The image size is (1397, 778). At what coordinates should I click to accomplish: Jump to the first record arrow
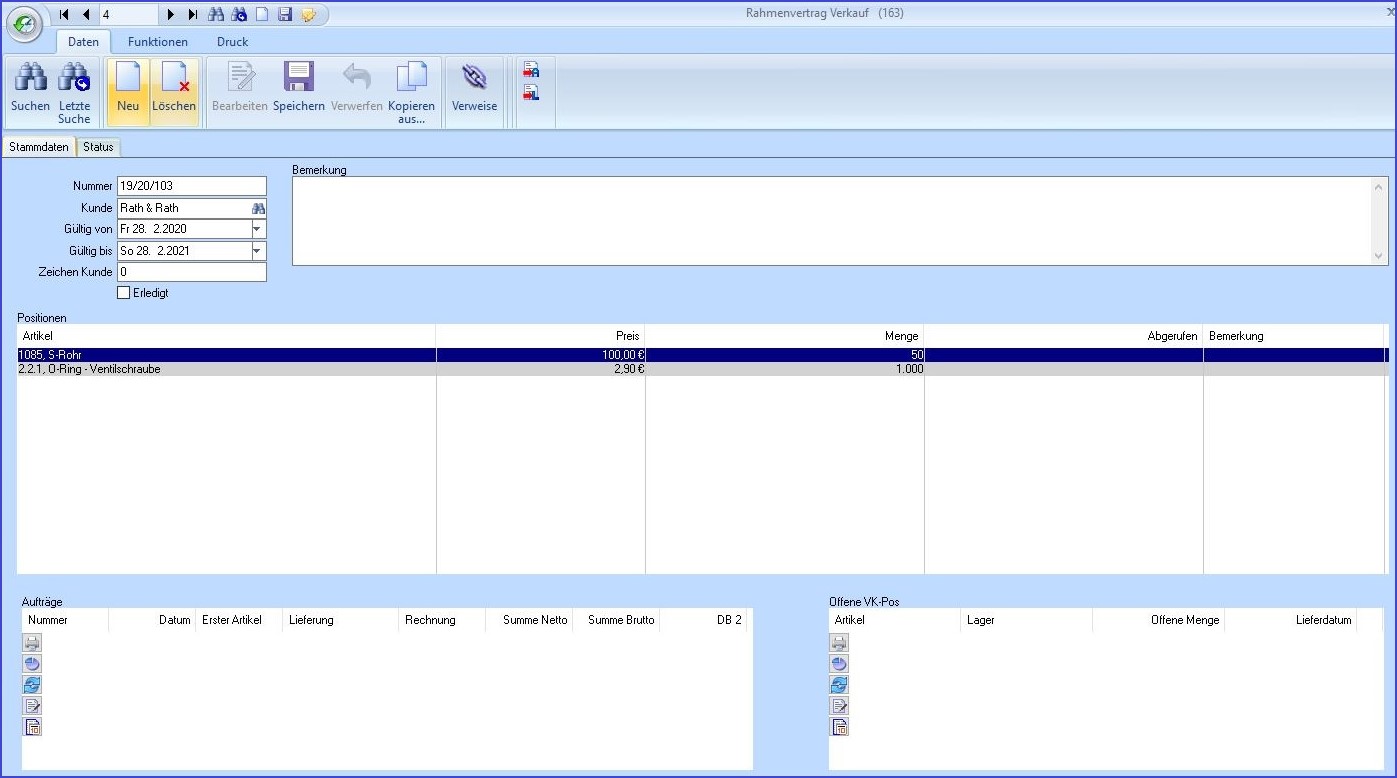tap(65, 15)
